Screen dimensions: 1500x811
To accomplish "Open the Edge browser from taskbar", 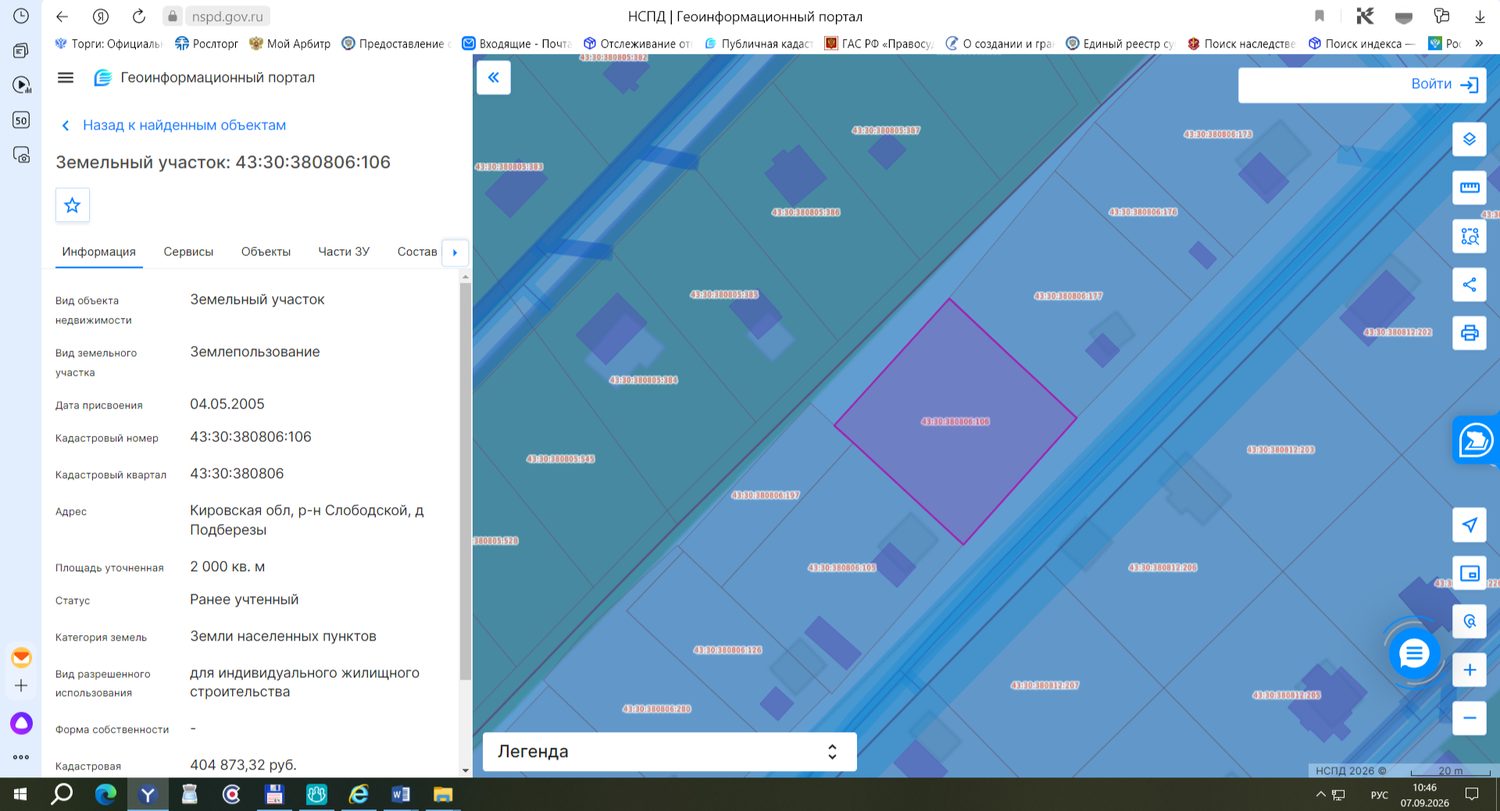I will coord(106,795).
